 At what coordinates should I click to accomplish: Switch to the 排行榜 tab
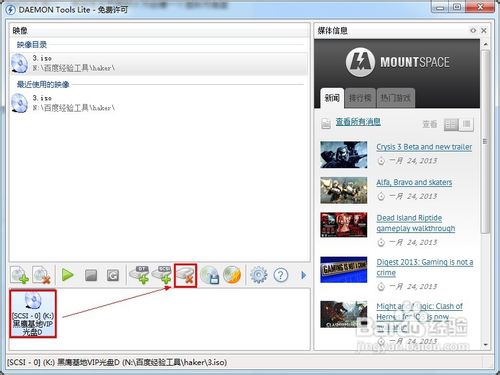point(360,98)
